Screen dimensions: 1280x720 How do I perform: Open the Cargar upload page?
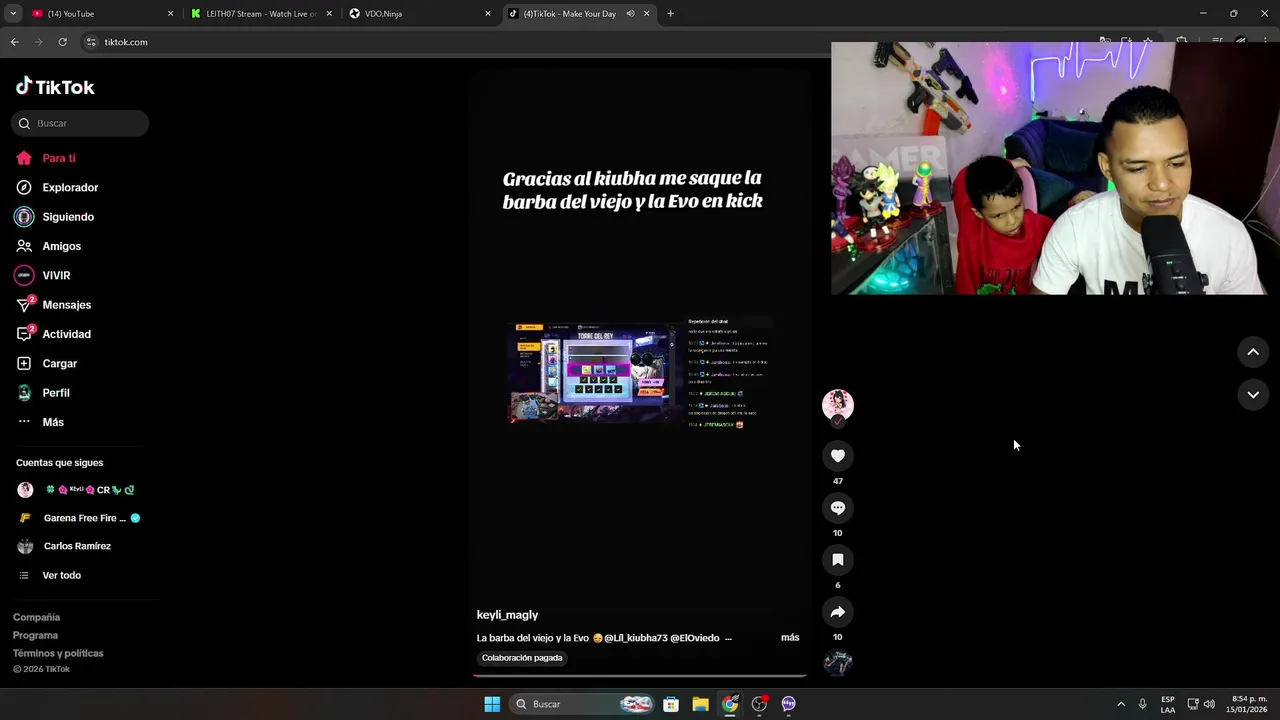[47, 363]
